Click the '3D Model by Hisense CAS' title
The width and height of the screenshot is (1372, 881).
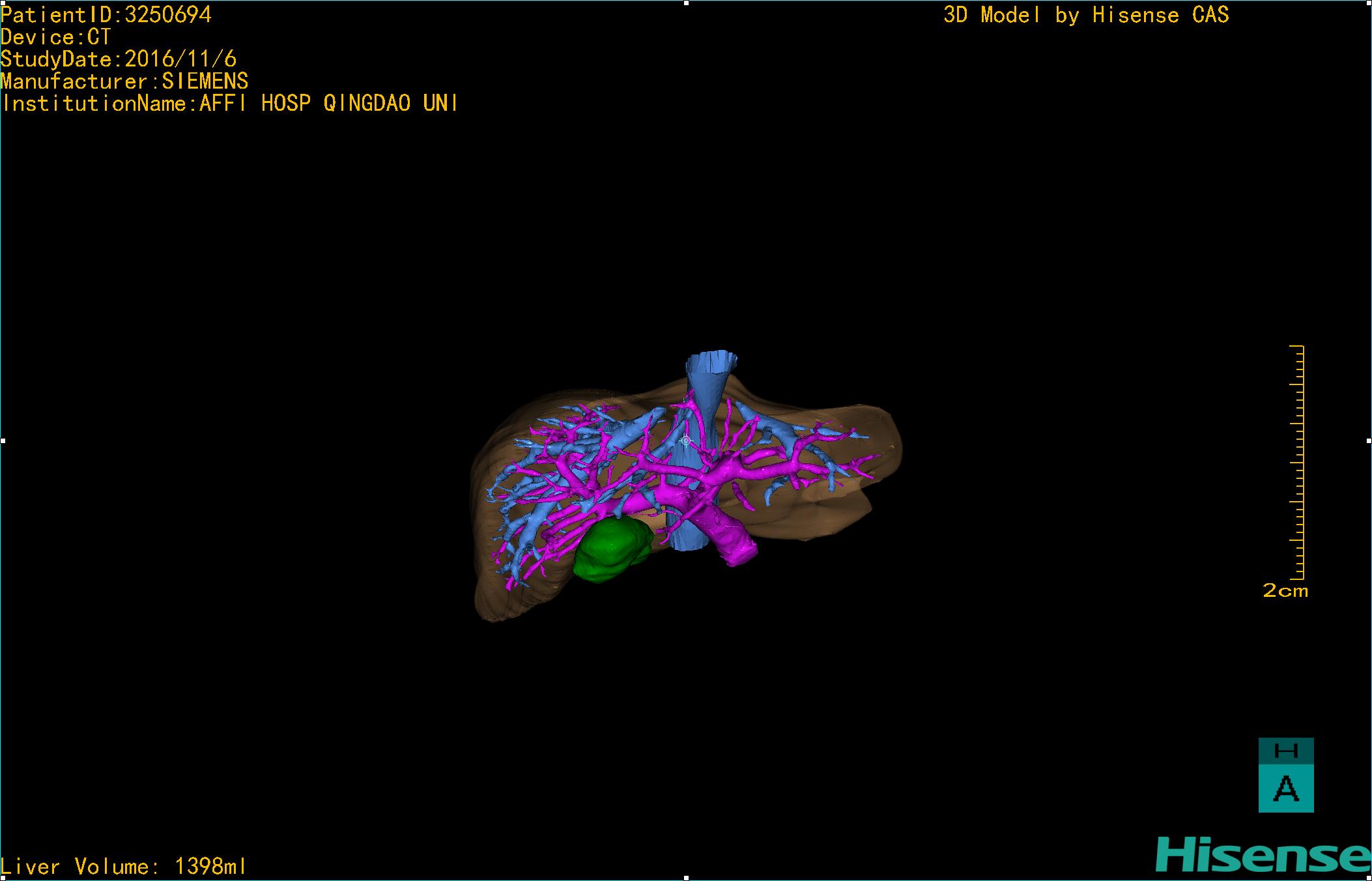pos(1085,15)
